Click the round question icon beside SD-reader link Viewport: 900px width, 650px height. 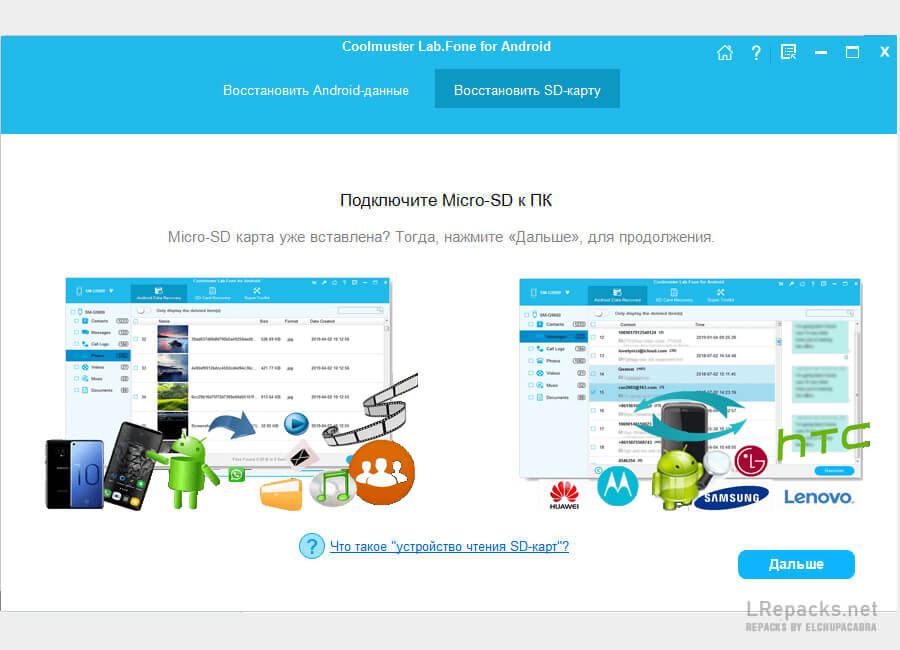pyautogui.click(x=312, y=546)
